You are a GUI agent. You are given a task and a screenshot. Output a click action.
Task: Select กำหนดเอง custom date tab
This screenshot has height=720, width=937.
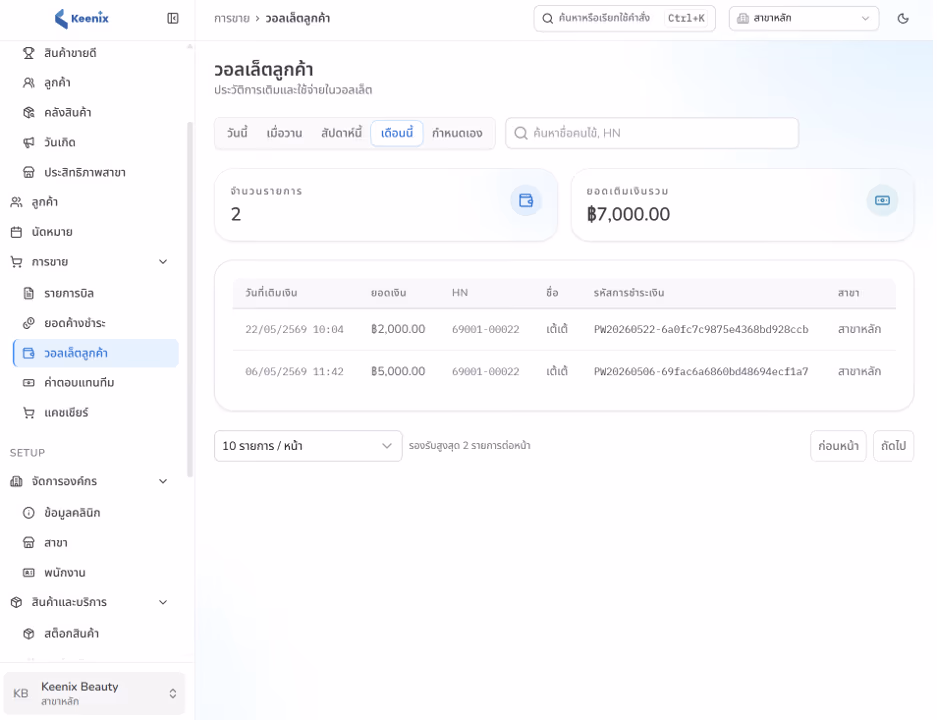pos(457,133)
